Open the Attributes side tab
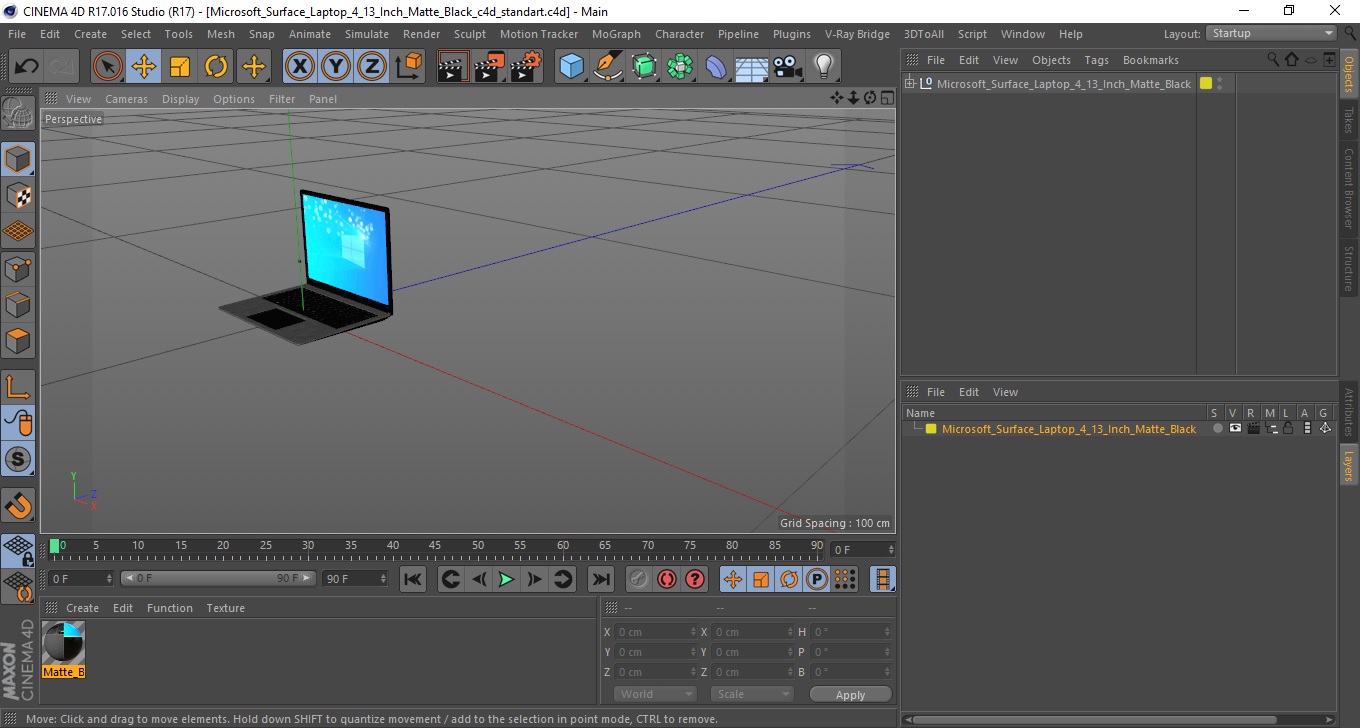 pyautogui.click(x=1349, y=412)
